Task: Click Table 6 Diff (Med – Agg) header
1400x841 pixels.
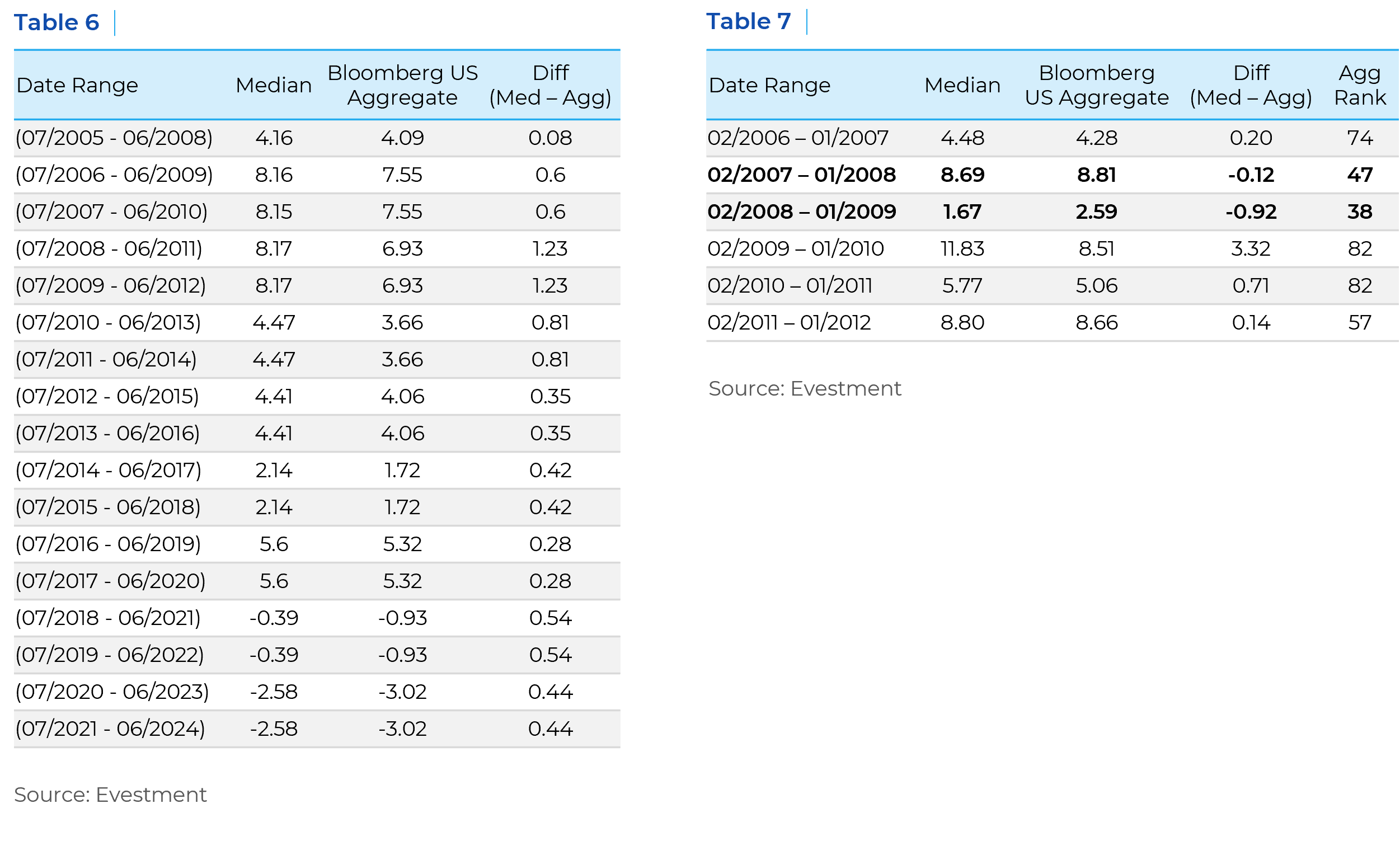Action: (x=550, y=85)
